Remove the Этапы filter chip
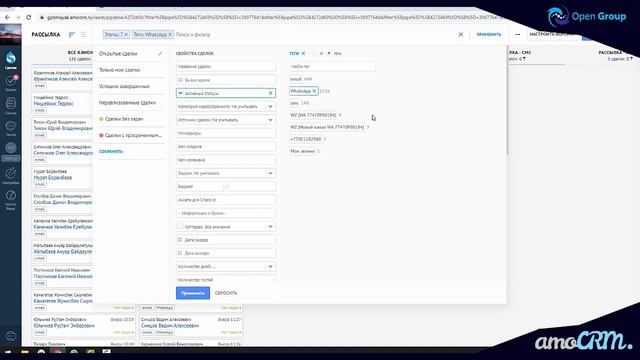The image size is (640, 360). coord(126,35)
